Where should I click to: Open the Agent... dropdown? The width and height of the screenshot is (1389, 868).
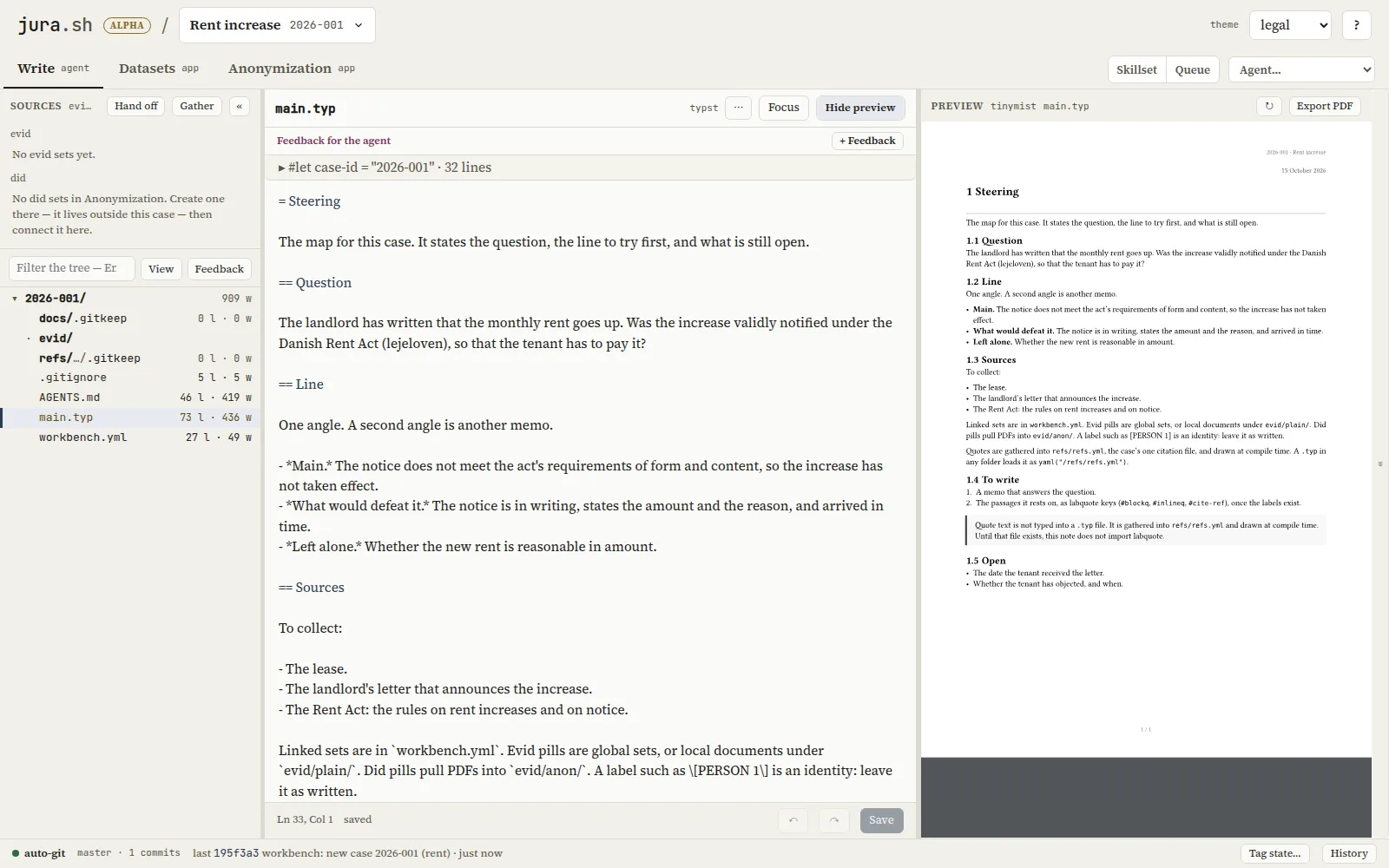tap(1300, 69)
